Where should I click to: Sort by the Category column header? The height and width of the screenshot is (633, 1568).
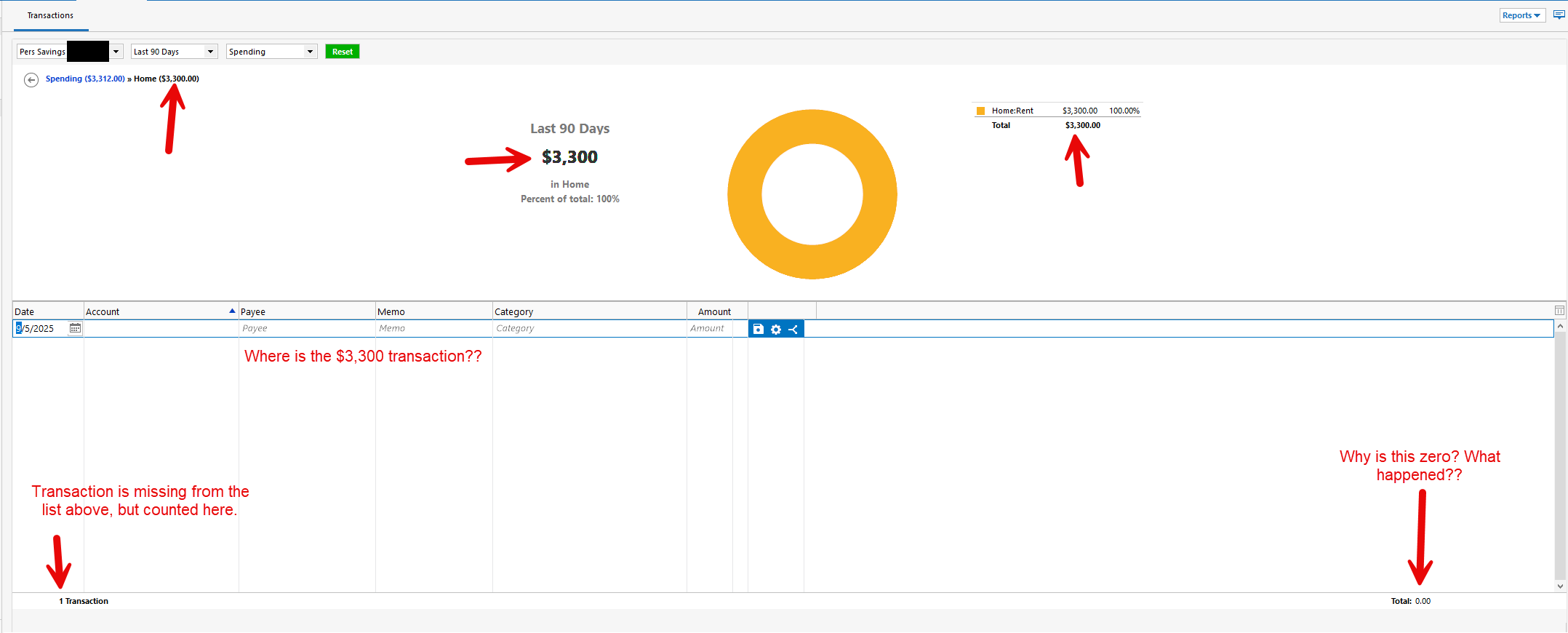(589, 311)
